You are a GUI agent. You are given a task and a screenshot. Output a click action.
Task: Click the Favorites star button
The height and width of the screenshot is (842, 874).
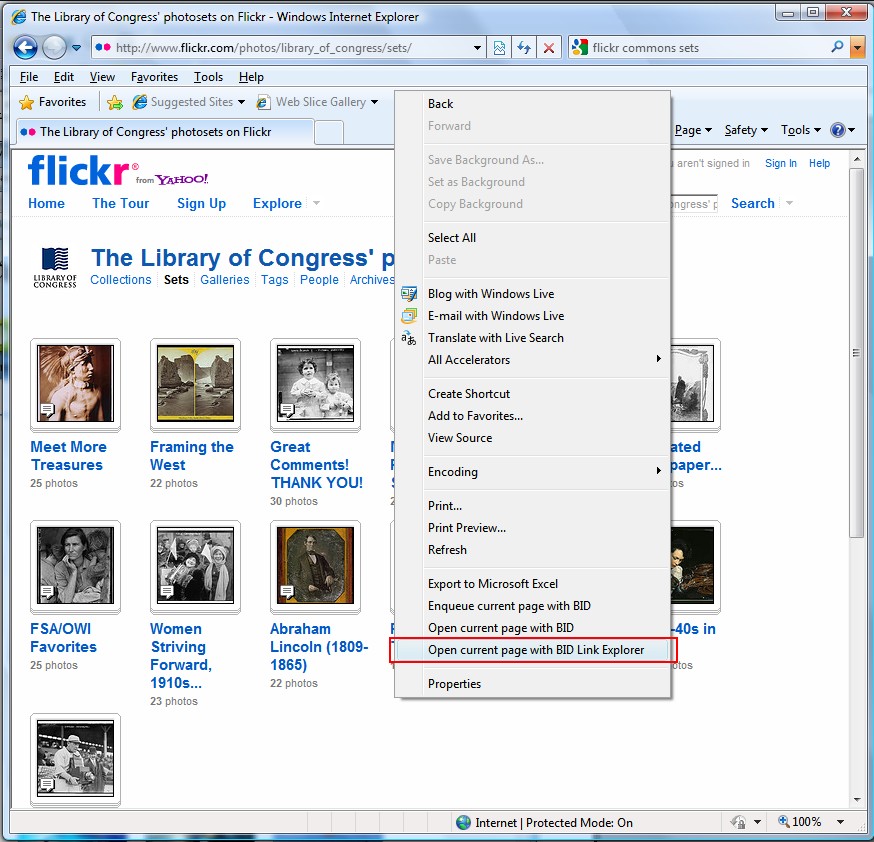[x=52, y=102]
